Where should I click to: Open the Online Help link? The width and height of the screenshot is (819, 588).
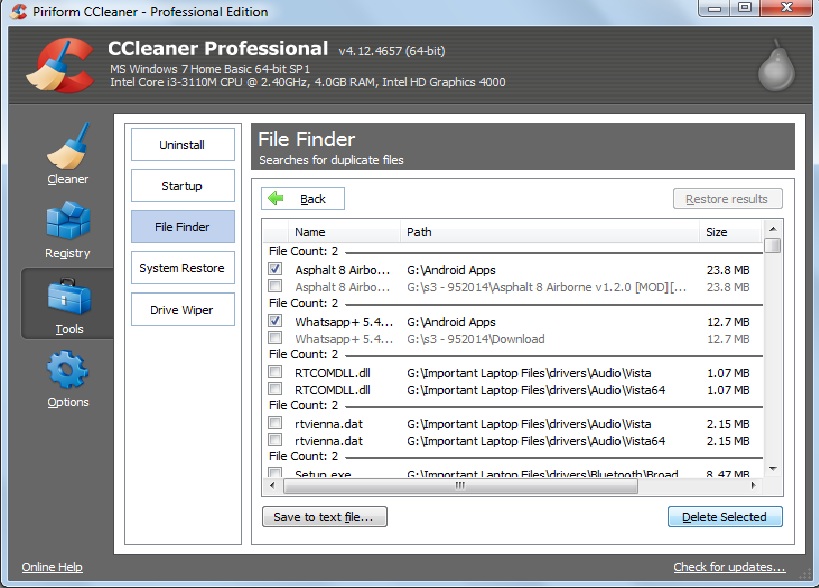pyautogui.click(x=52, y=567)
